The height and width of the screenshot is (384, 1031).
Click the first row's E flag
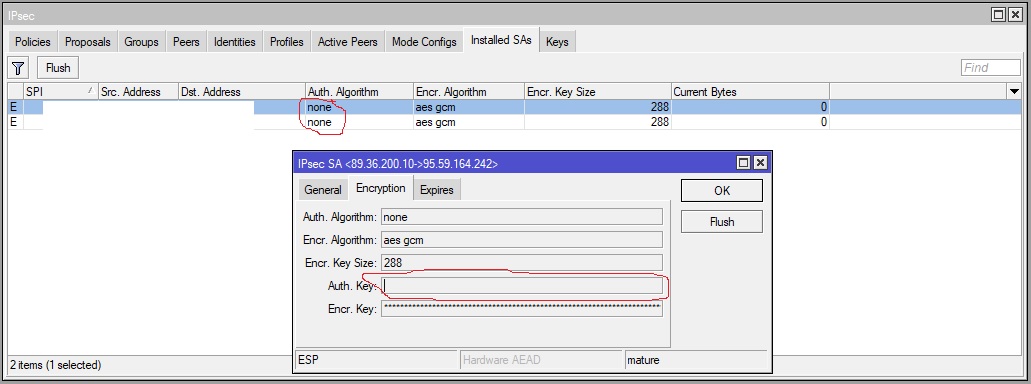(13, 107)
